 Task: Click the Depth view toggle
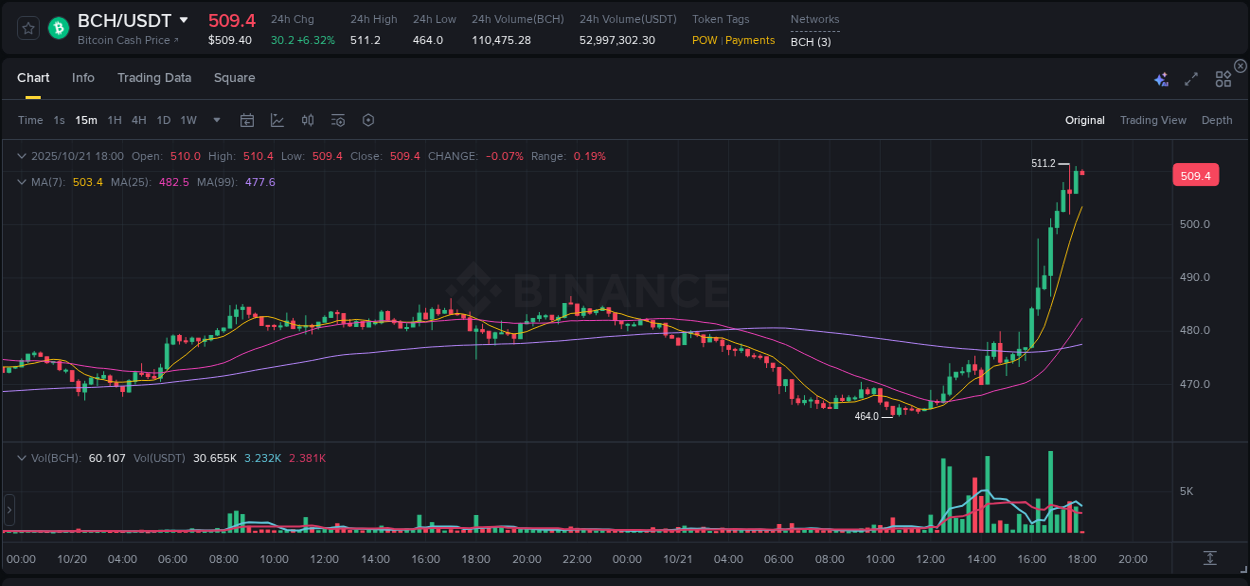pyautogui.click(x=1217, y=120)
